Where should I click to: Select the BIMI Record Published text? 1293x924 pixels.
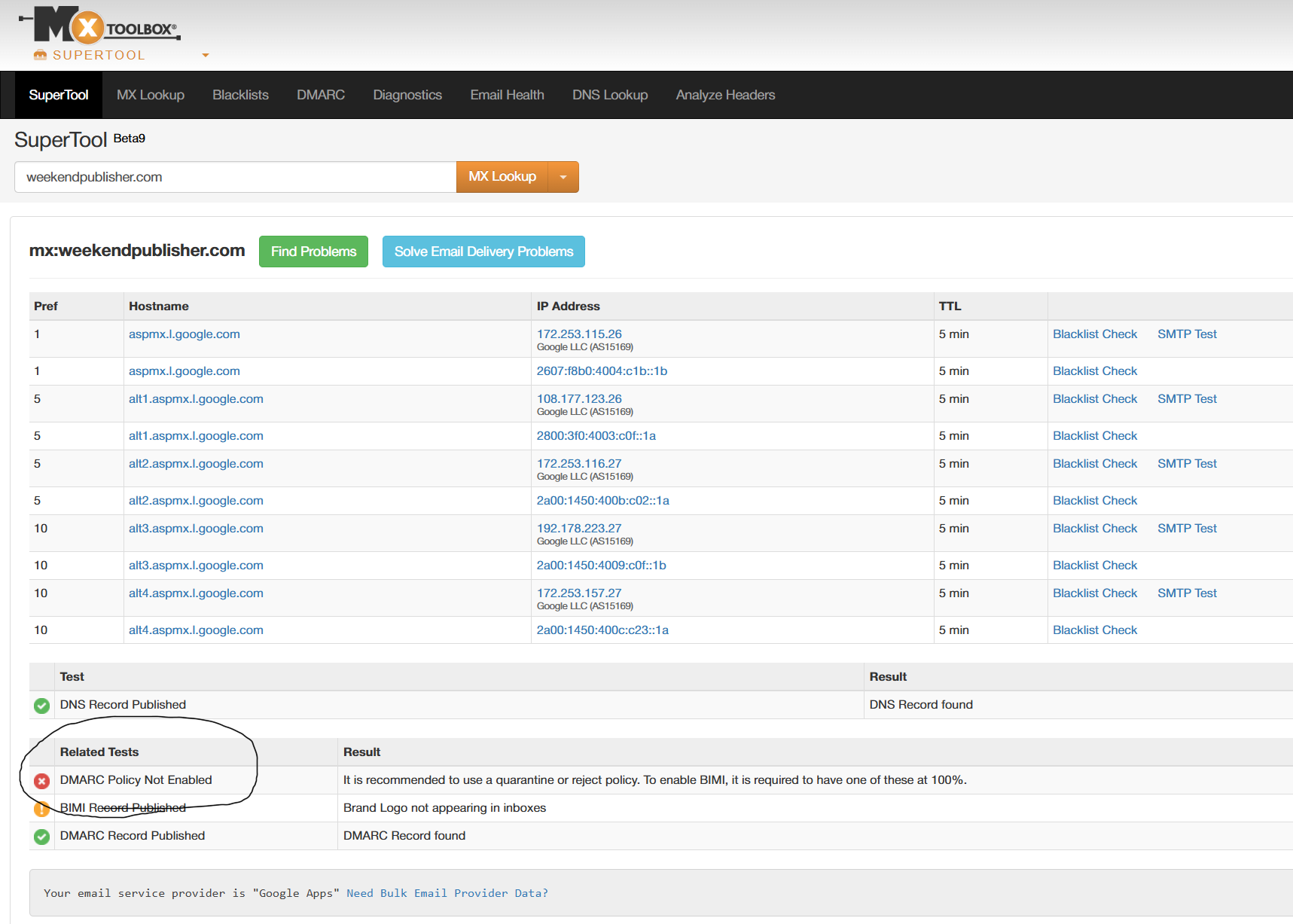click(123, 808)
